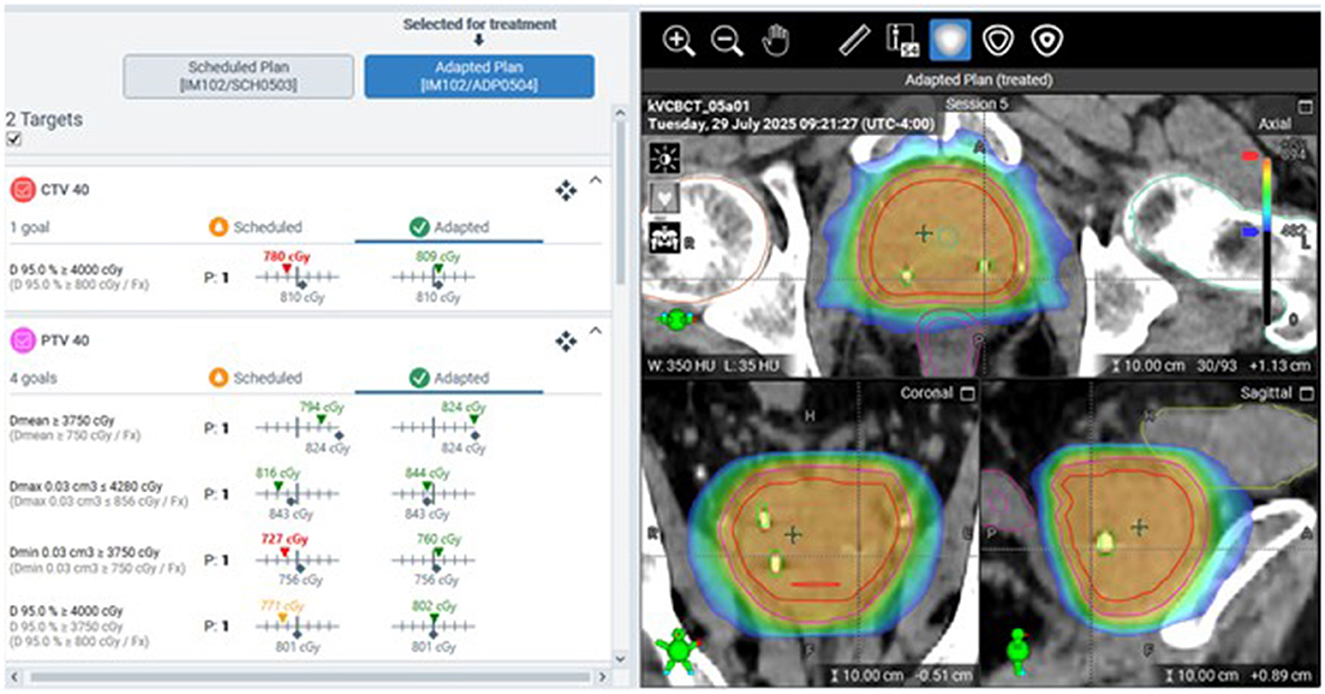
Task: Select the Adapted Plan IM102/ADP0504 button
Action: pos(478,71)
